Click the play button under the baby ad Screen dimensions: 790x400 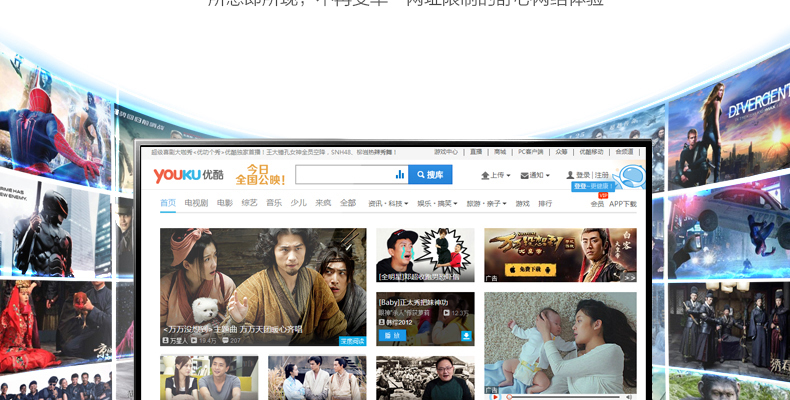tap(495, 397)
